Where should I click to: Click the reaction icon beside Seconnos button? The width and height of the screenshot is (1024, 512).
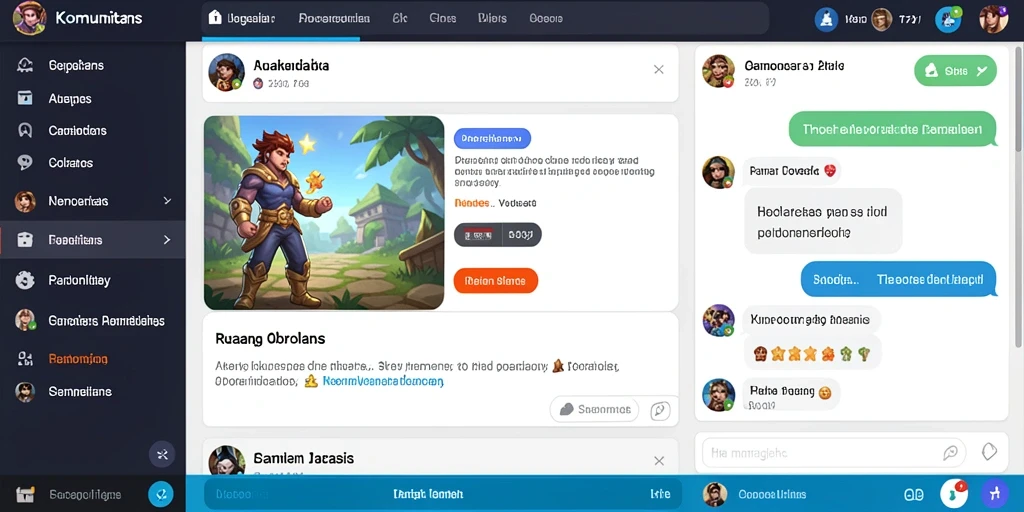(660, 410)
